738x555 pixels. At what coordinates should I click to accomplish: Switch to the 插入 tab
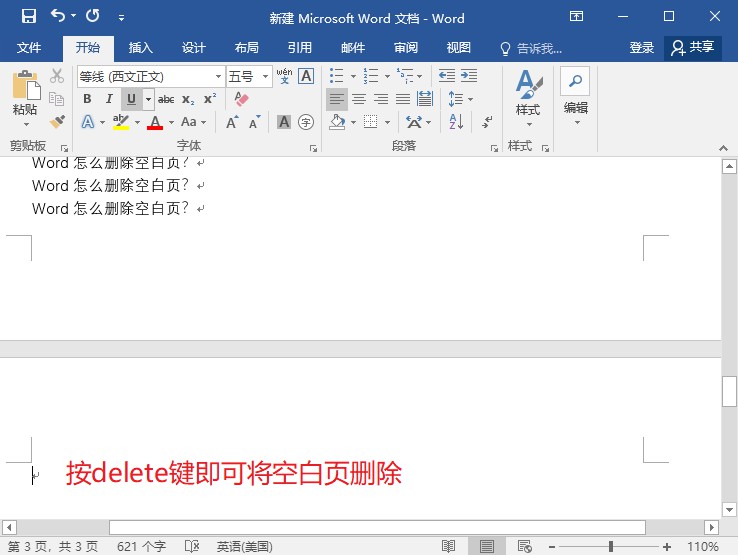[141, 48]
